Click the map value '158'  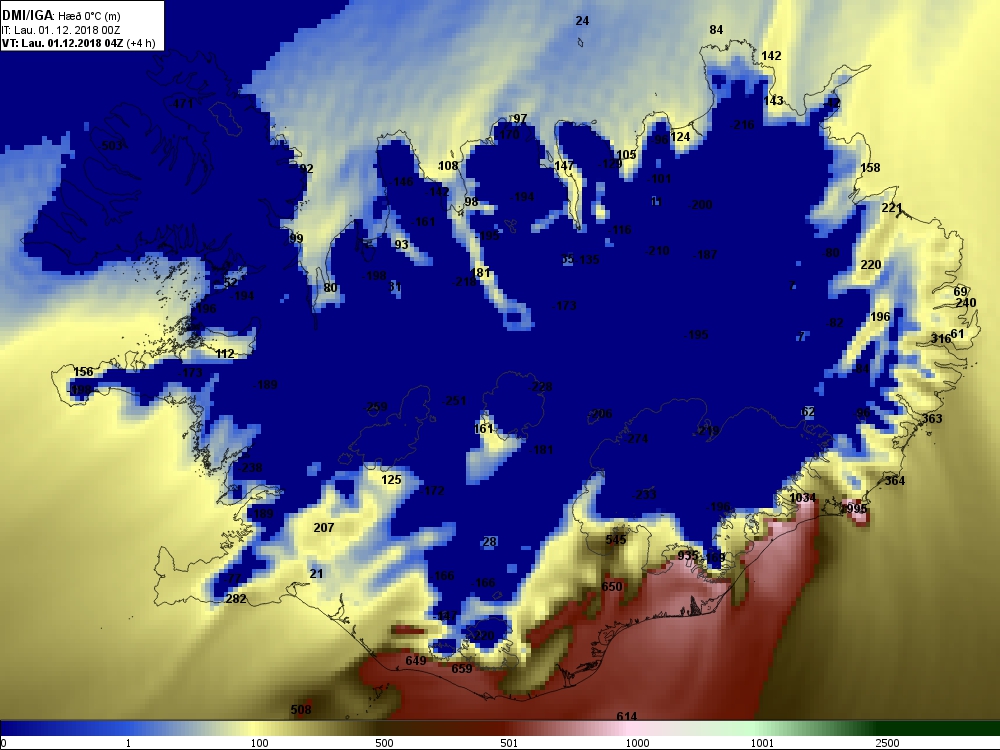[871, 168]
